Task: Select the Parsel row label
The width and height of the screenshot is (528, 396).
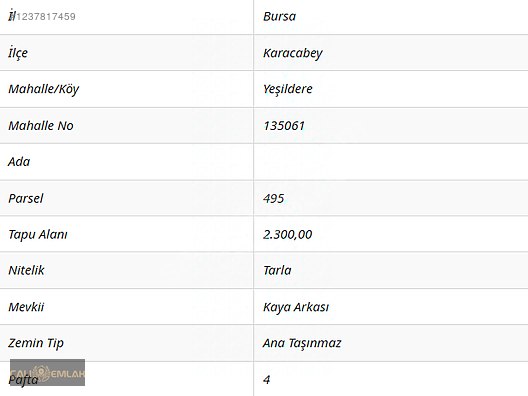Action: (26, 198)
